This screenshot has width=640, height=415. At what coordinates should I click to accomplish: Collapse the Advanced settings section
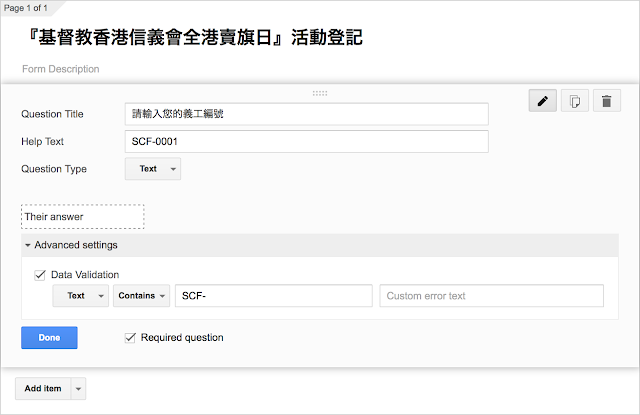(71, 245)
